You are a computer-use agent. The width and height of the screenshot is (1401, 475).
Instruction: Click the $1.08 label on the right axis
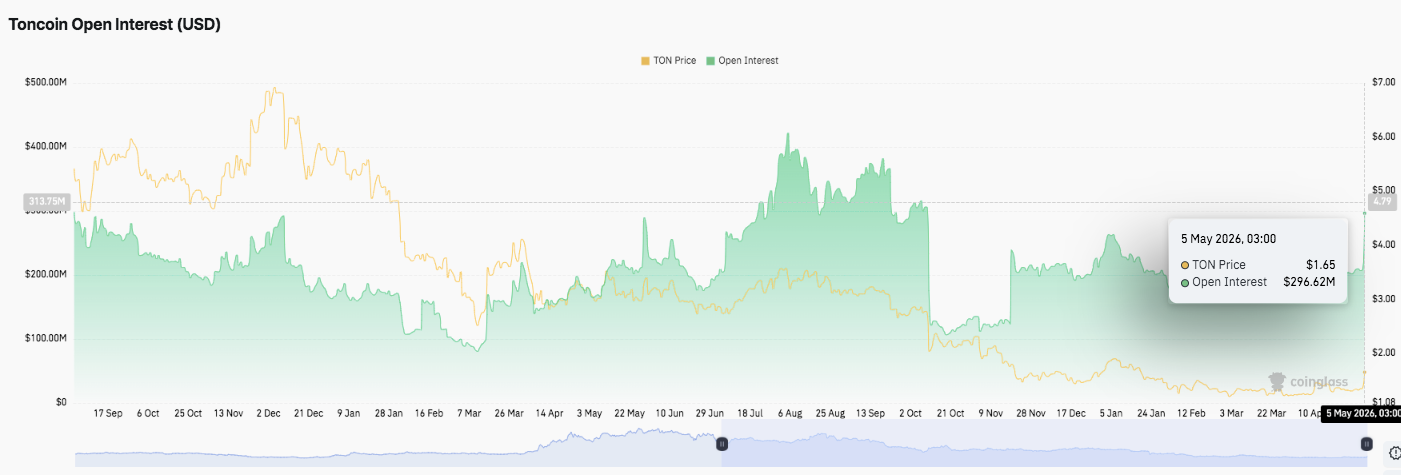1385,402
